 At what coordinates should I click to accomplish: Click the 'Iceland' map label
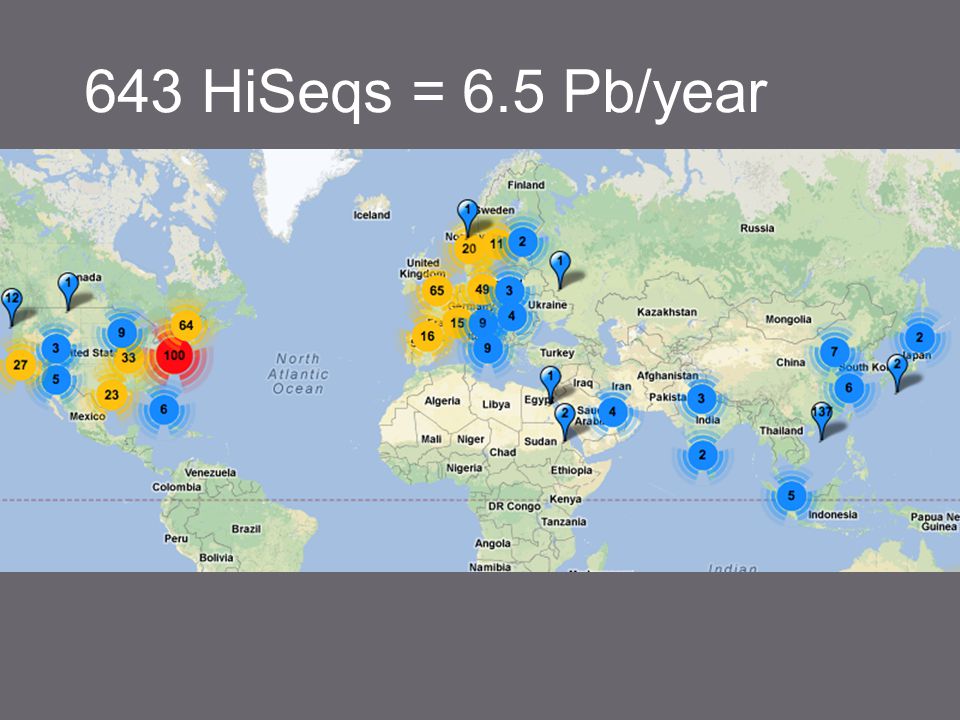click(372, 215)
